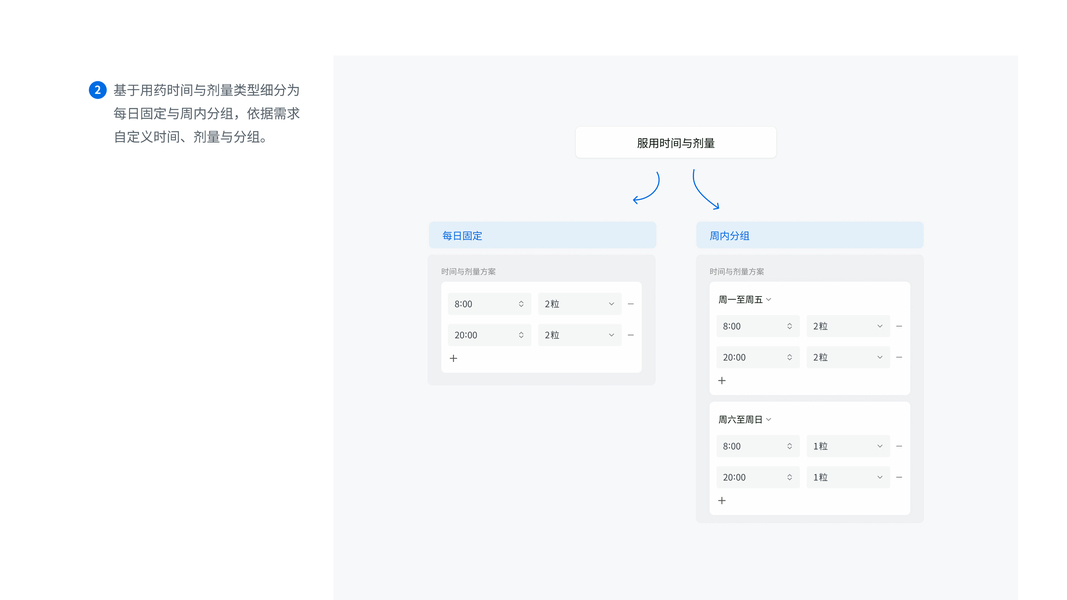Click the 8:00 time field under 周六至周日
This screenshot has height=600, width=1067.
pos(758,446)
